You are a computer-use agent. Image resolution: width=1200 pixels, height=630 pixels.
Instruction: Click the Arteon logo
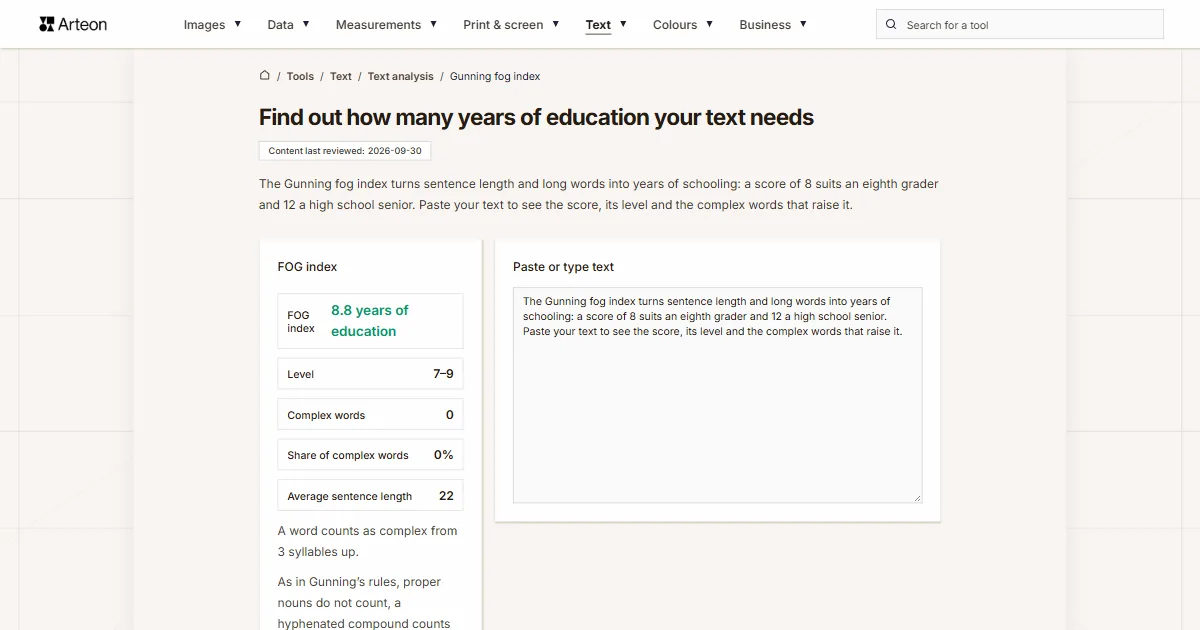click(x=73, y=24)
